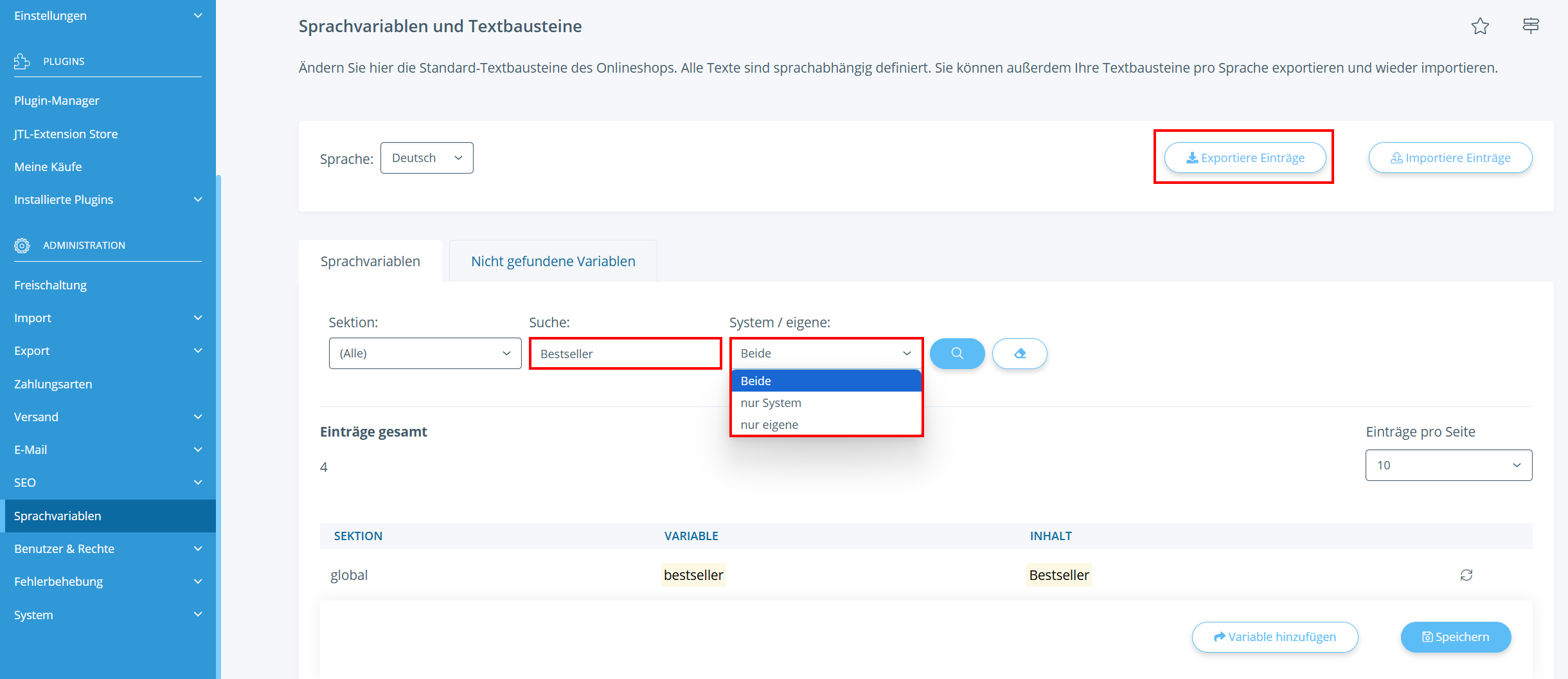This screenshot has height=679, width=1568.
Task: Click the magnifier search button
Action: (x=957, y=353)
